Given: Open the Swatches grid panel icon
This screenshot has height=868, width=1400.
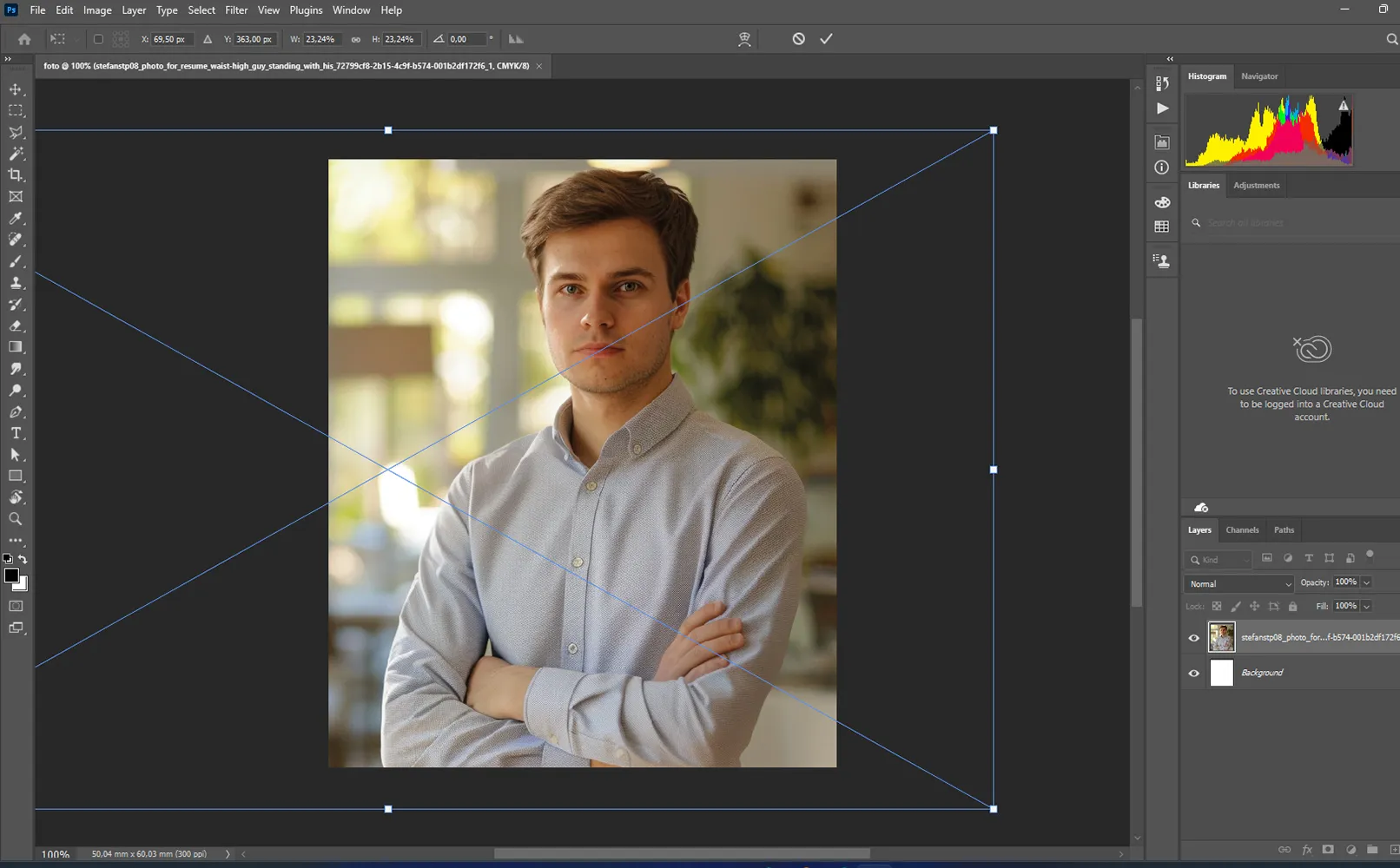Looking at the screenshot, I should (x=1162, y=227).
